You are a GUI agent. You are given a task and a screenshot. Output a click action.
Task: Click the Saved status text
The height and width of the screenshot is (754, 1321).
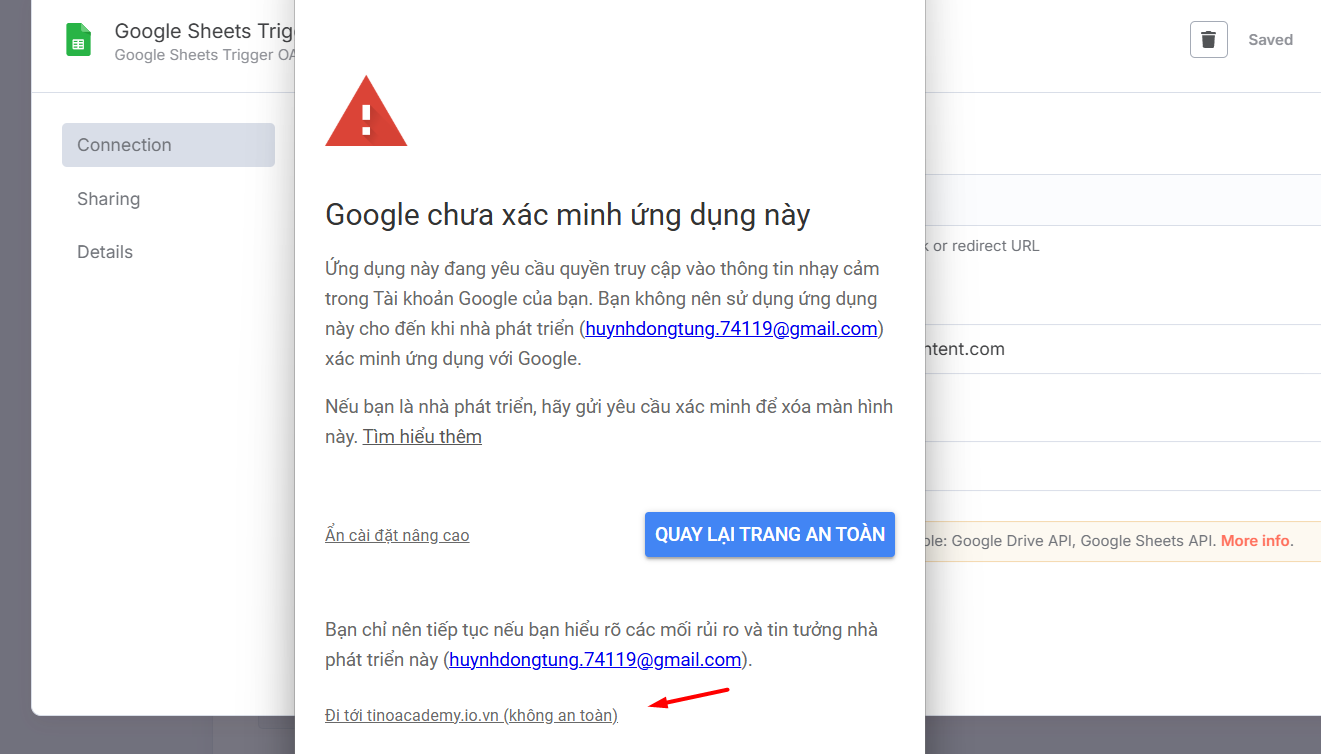1270,40
